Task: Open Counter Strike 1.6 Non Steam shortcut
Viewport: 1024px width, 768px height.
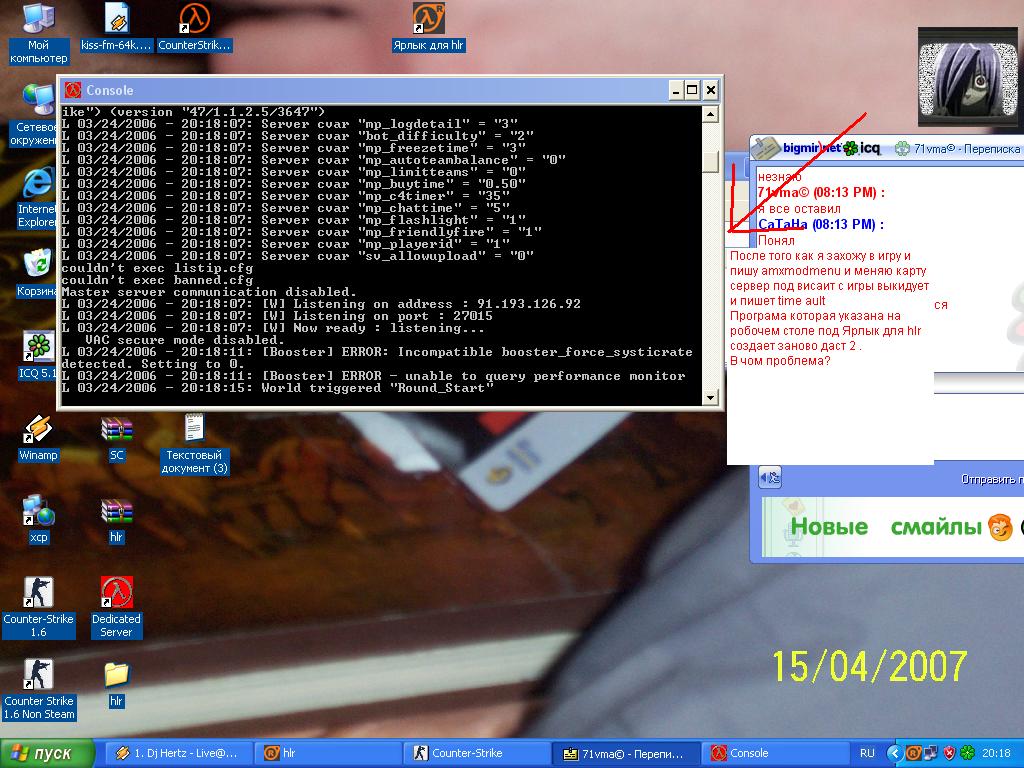Action: [39, 689]
